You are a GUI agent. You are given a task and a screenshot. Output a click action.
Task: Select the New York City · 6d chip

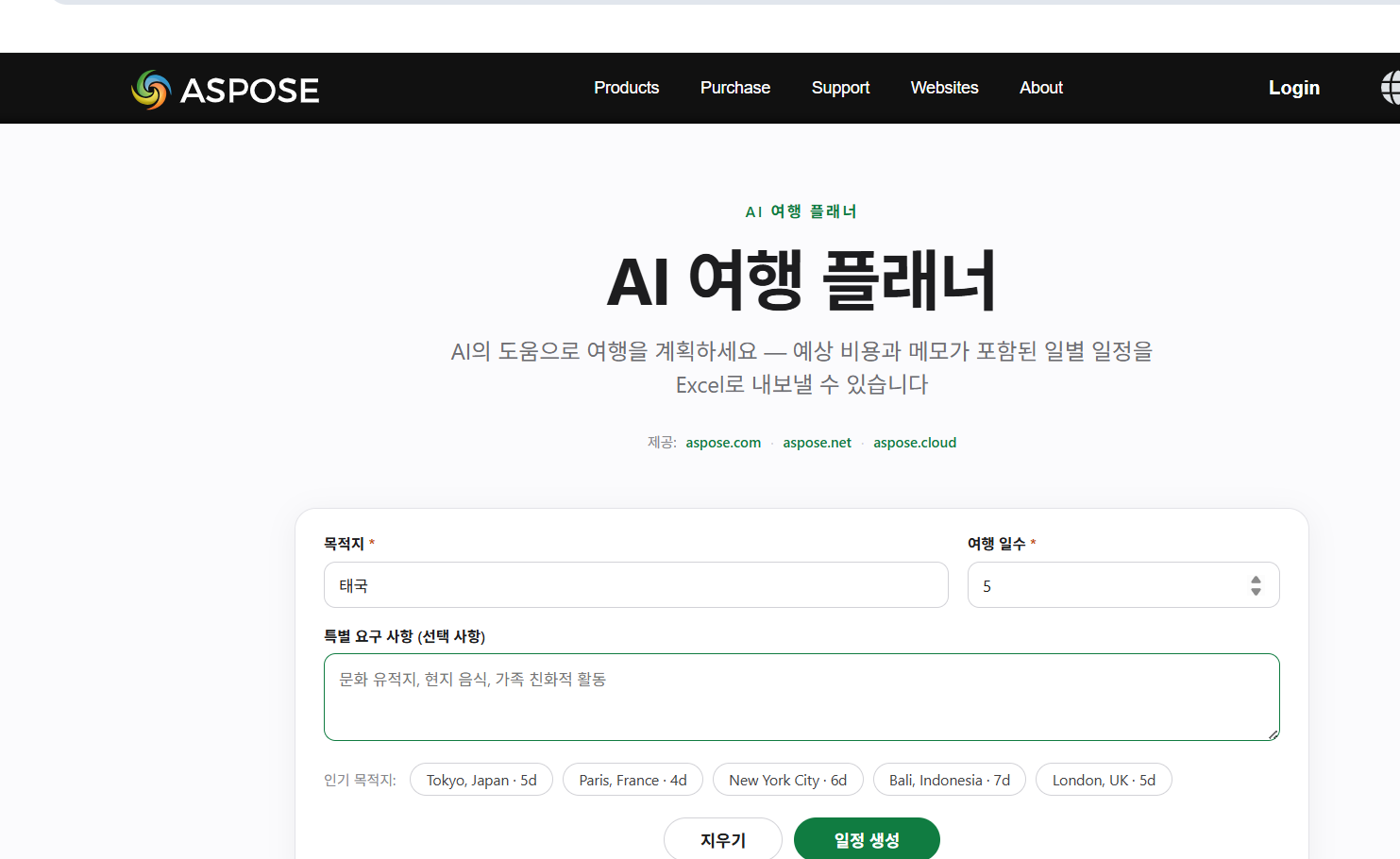pos(787,780)
